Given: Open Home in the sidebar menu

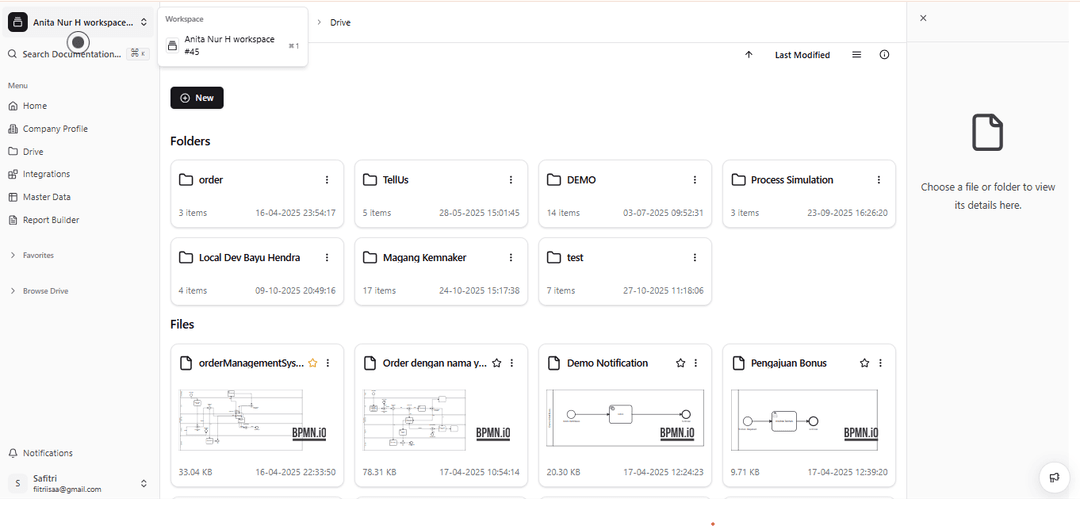Looking at the screenshot, I should coord(34,105).
